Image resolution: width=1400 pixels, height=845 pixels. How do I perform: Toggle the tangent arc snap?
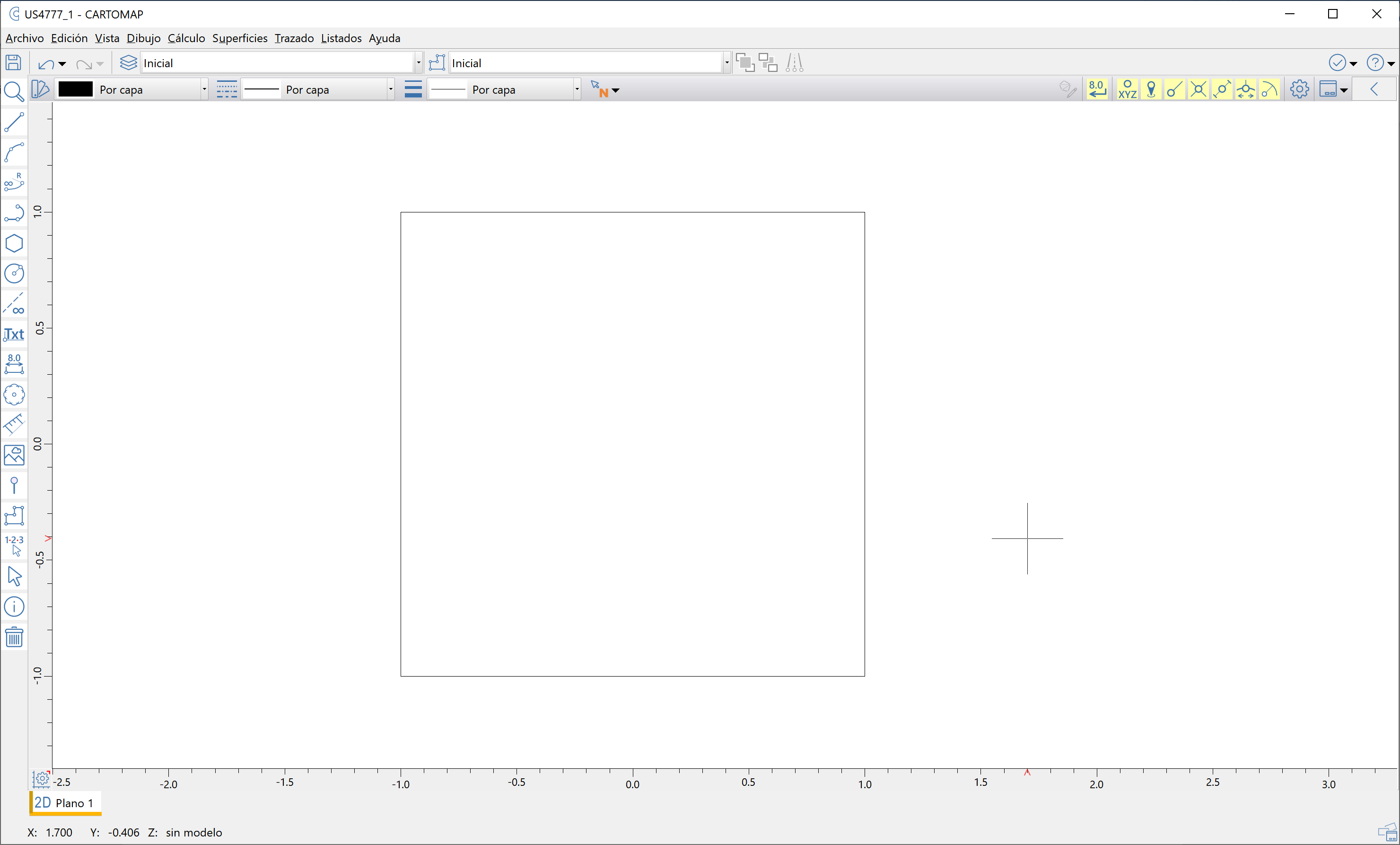coord(1269,89)
